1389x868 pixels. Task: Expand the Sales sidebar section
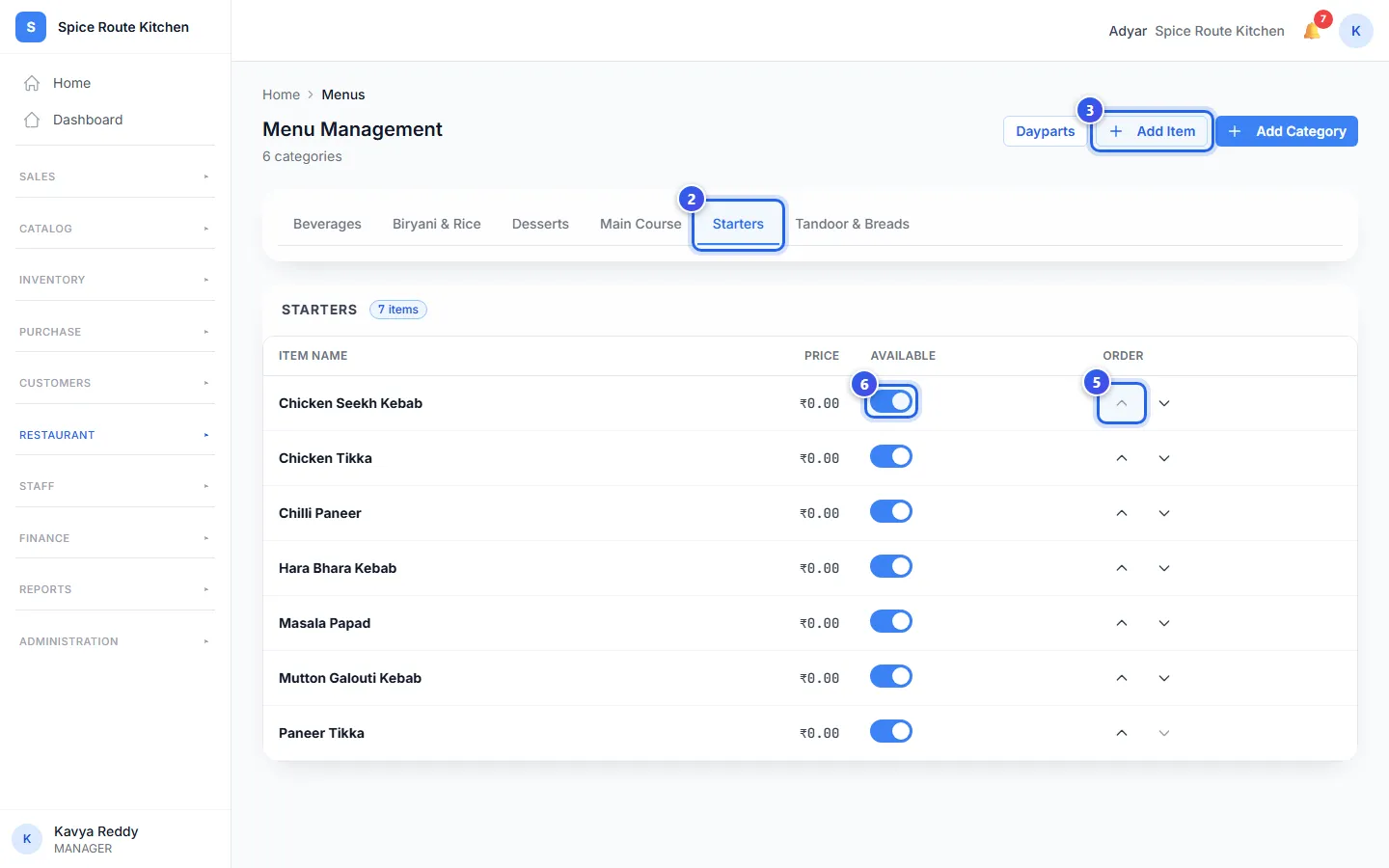click(x=115, y=176)
